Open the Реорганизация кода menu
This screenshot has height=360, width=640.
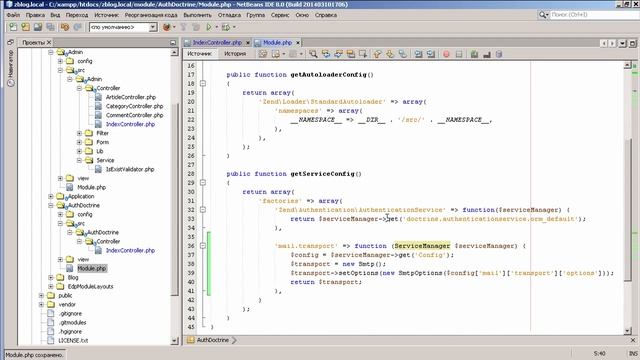pos(151,15)
